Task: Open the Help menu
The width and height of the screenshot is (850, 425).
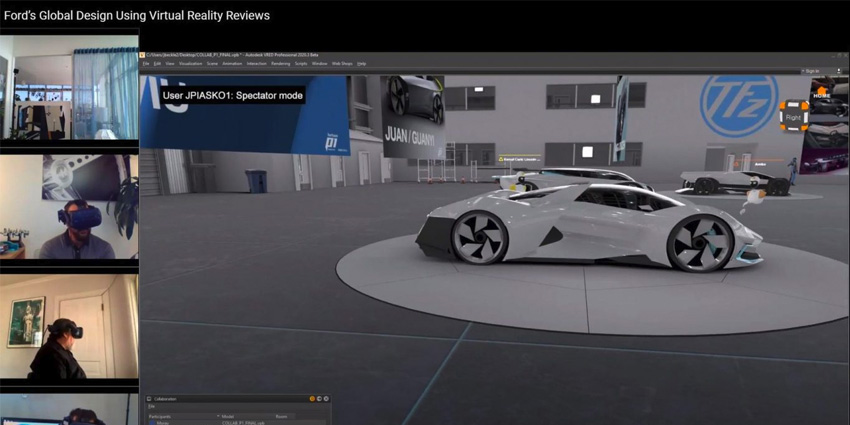Action: pyautogui.click(x=362, y=63)
